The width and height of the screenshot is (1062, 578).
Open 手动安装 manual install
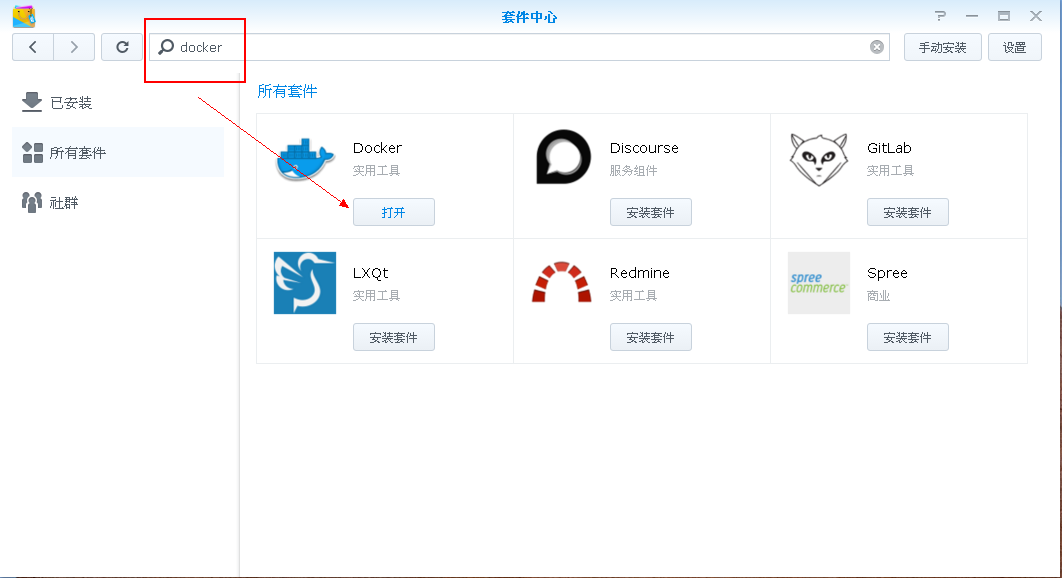point(942,47)
